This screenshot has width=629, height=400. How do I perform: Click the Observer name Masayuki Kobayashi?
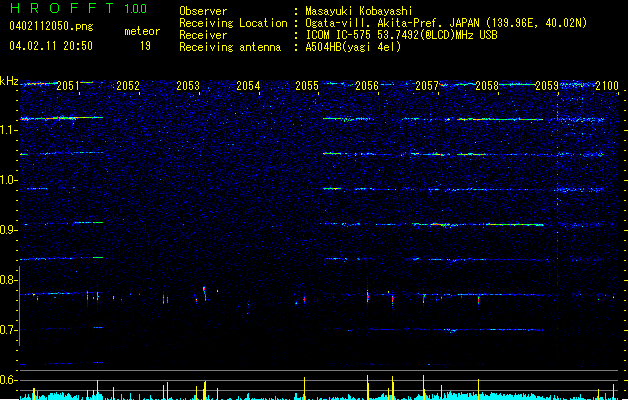pyautogui.click(x=359, y=11)
